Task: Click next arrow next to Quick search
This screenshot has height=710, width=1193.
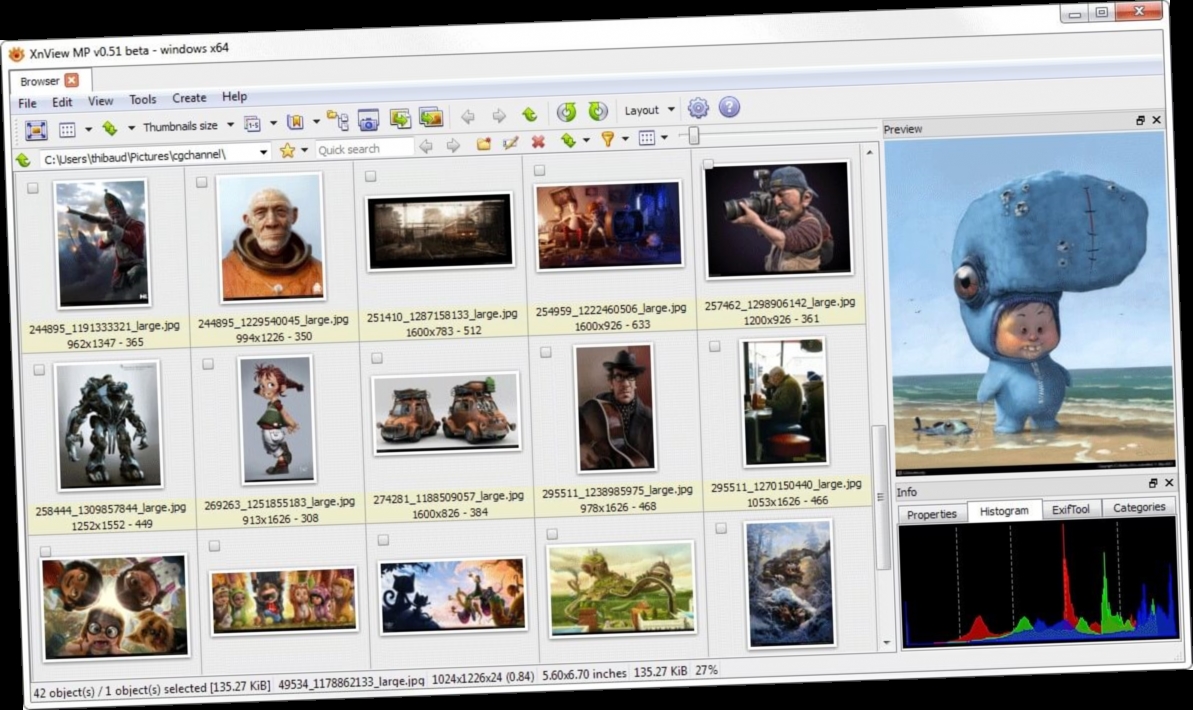Action: click(x=453, y=145)
